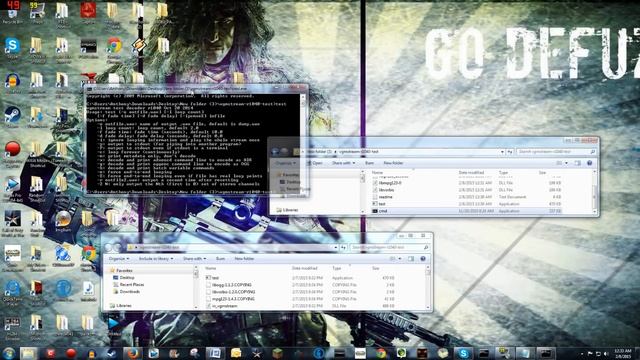Select Downloads under Favorites
This screenshot has width=640, height=360.
click(x=130, y=291)
